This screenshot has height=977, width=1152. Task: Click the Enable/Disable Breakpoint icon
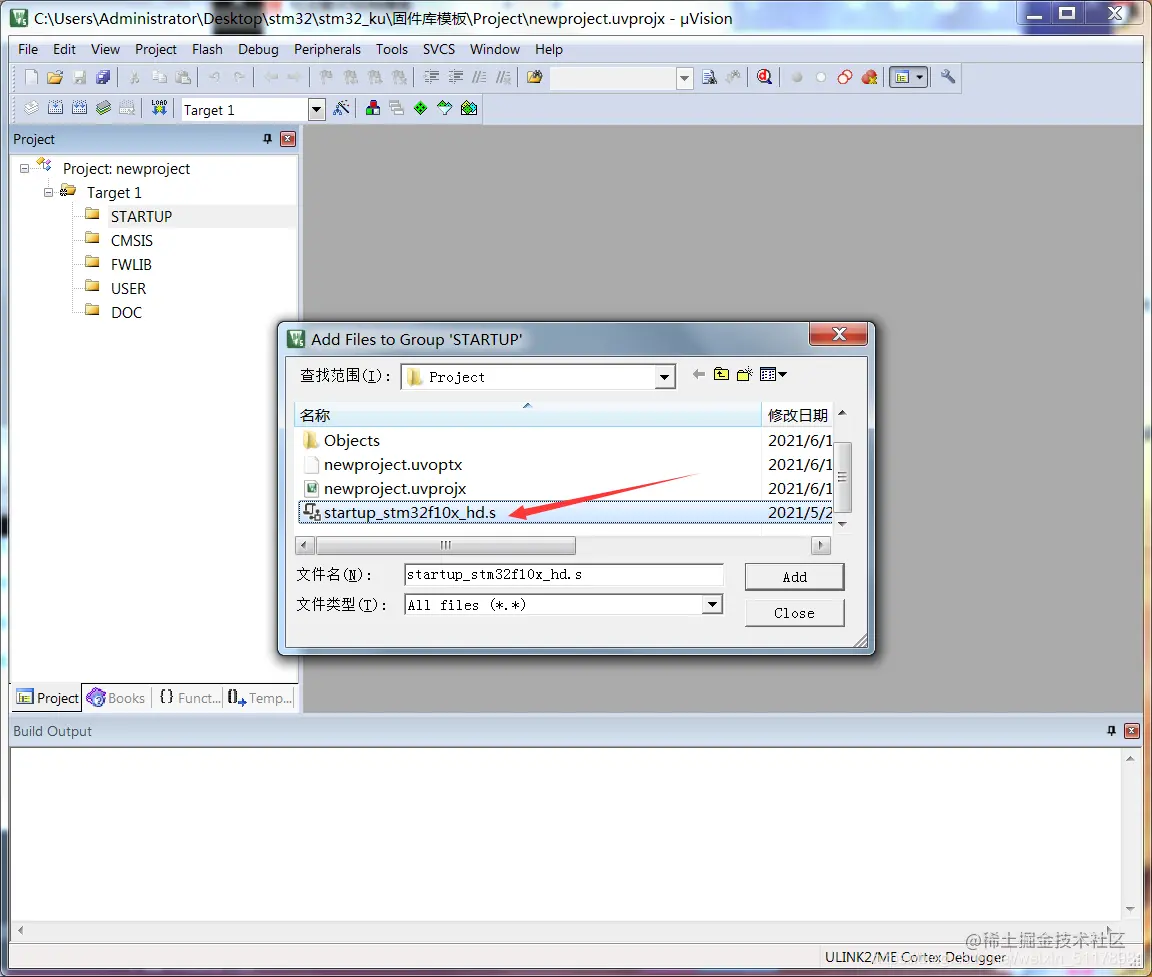tap(821, 77)
